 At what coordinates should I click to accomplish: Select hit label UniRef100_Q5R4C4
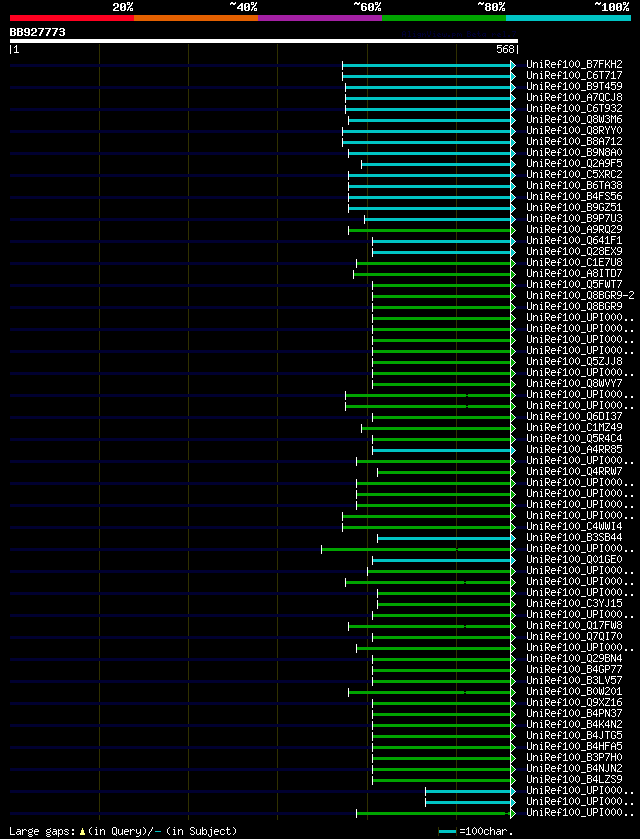coord(574,439)
